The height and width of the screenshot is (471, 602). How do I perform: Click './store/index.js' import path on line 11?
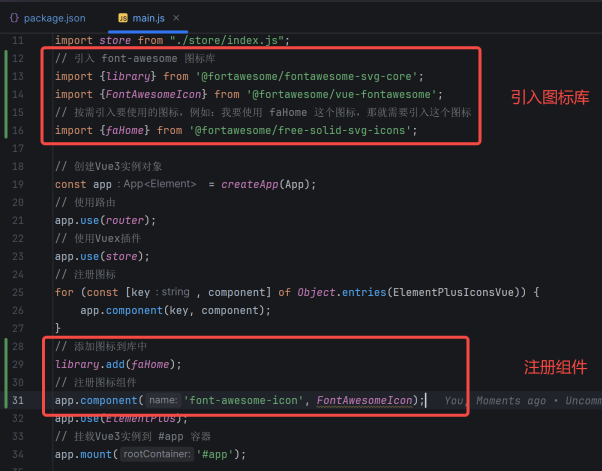coord(227,40)
